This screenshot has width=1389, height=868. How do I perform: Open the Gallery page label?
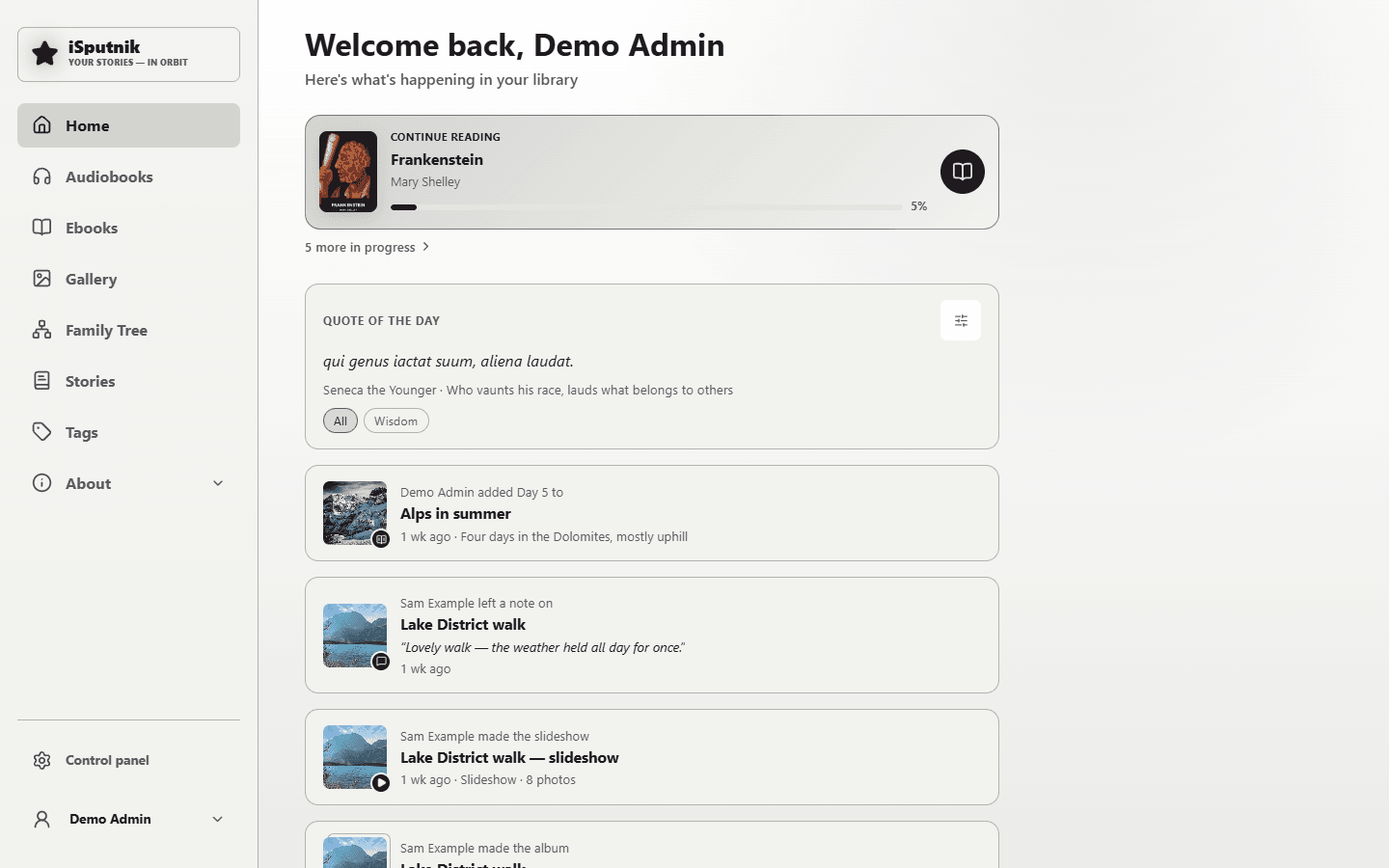(91, 279)
